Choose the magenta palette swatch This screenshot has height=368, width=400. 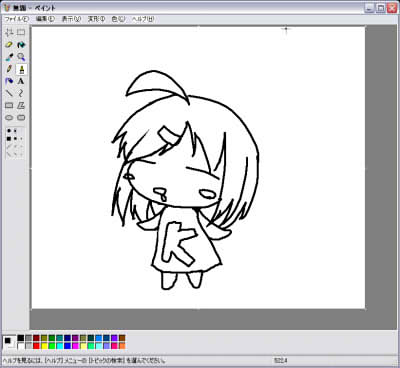75,346
